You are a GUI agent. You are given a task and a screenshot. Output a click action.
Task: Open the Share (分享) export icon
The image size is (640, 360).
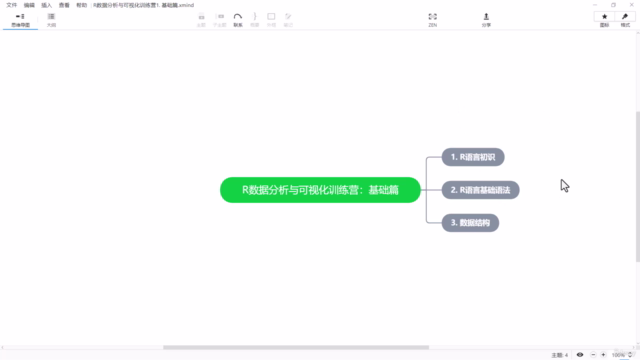486,20
